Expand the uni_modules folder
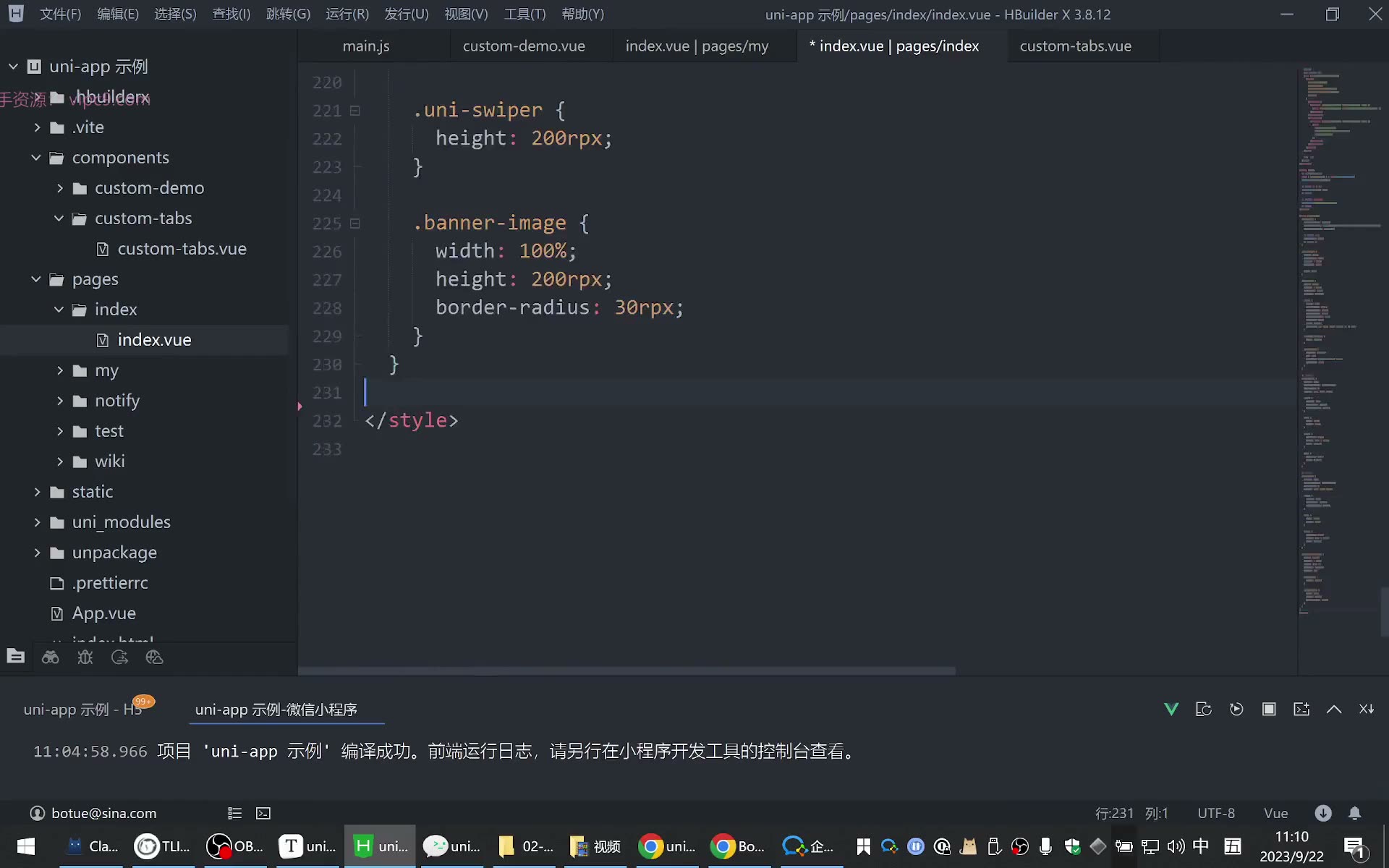Viewport: 1389px width, 868px height. [37, 522]
